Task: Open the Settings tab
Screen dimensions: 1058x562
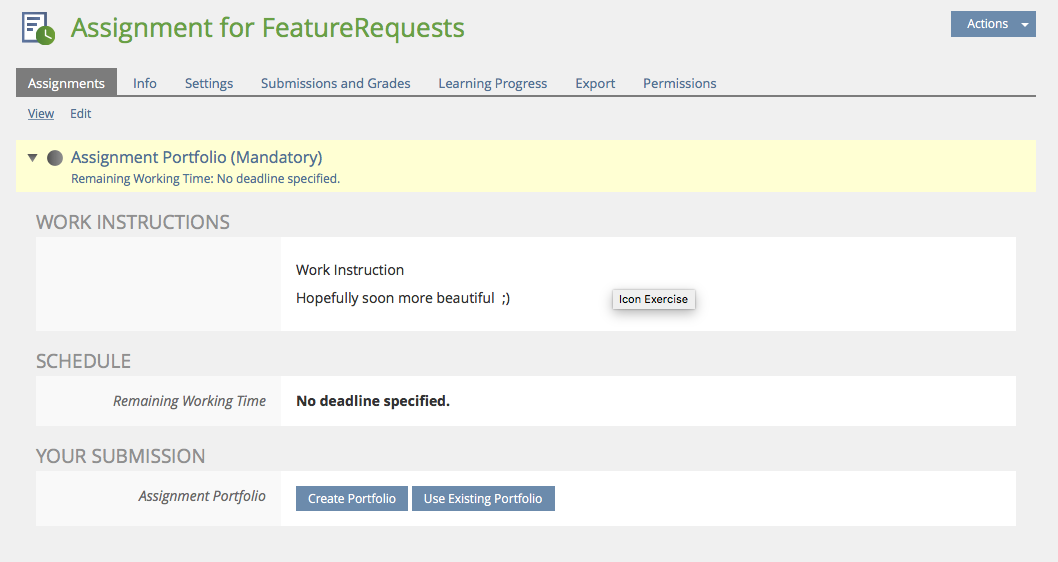Action: click(209, 83)
